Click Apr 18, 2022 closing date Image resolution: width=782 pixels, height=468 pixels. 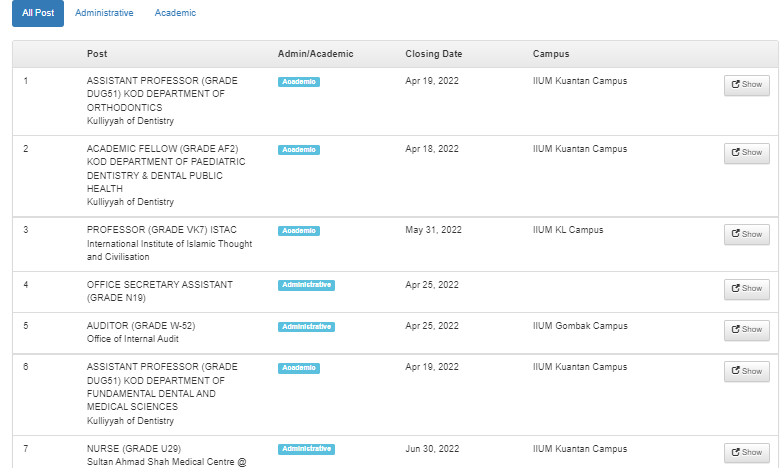click(432, 149)
